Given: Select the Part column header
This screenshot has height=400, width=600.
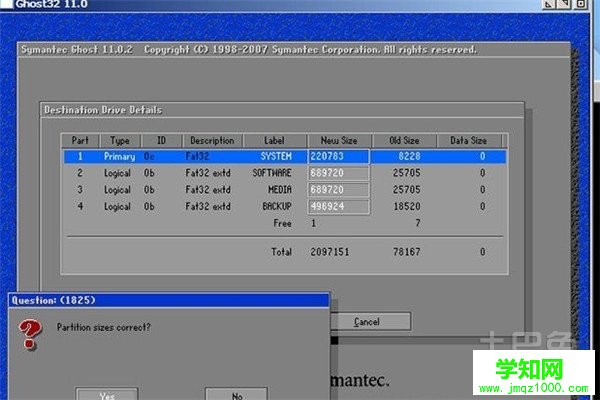Looking at the screenshot, I should pos(80,140).
